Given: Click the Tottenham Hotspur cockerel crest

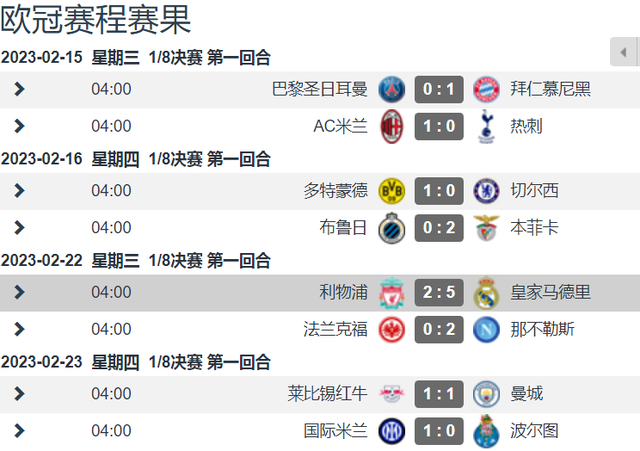Looking at the screenshot, I should coord(486,126).
